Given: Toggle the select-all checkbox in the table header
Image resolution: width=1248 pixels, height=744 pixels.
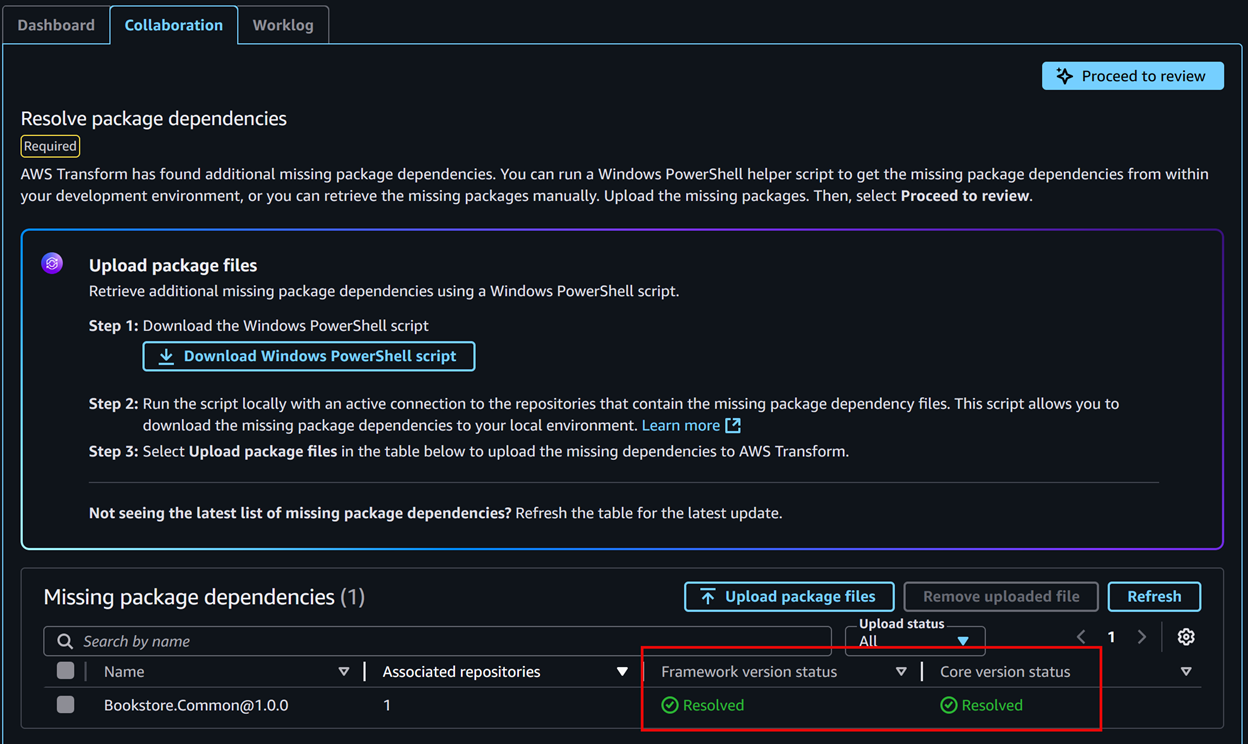Looking at the screenshot, I should 65,671.
